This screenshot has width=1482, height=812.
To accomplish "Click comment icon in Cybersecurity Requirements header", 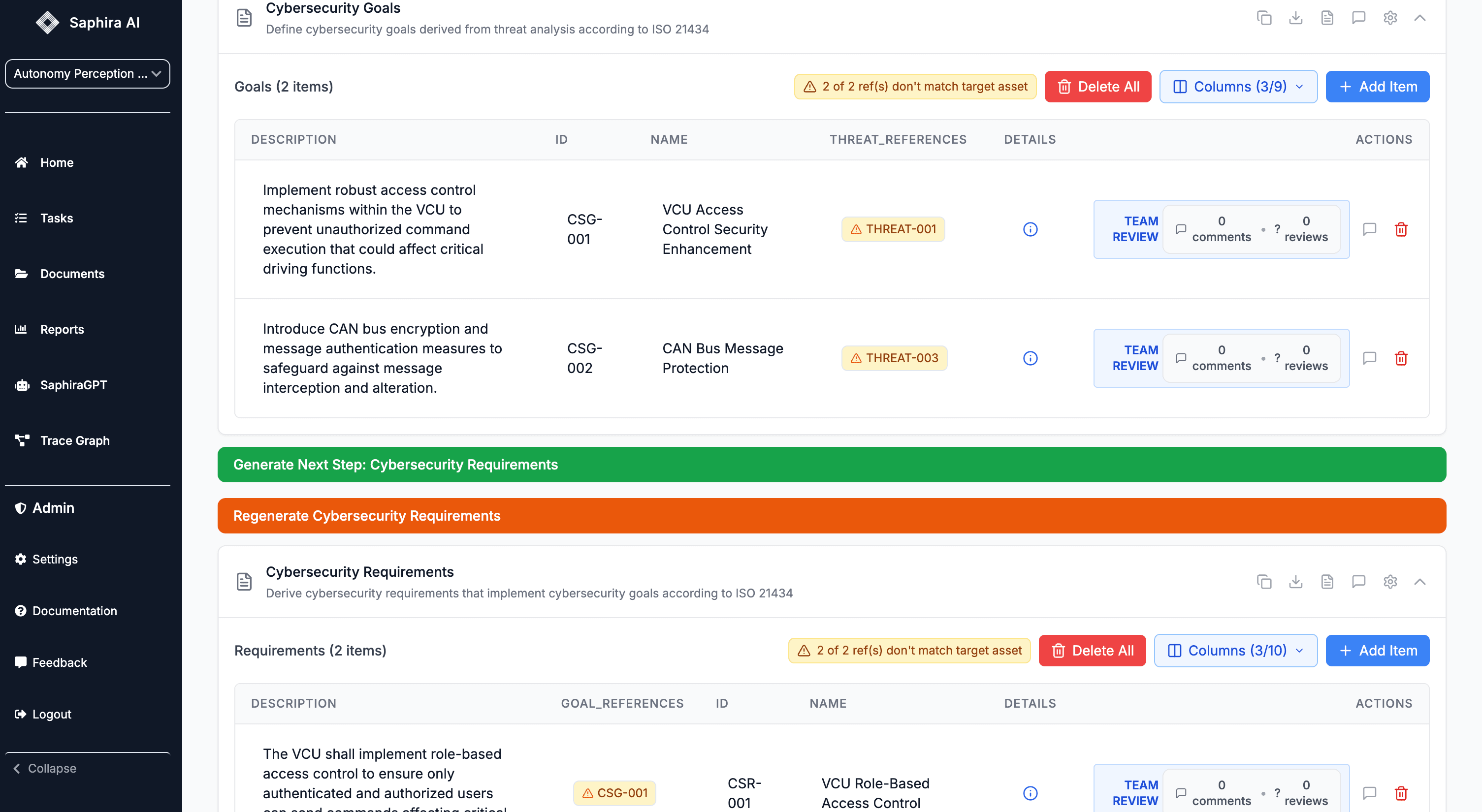I will (x=1358, y=581).
